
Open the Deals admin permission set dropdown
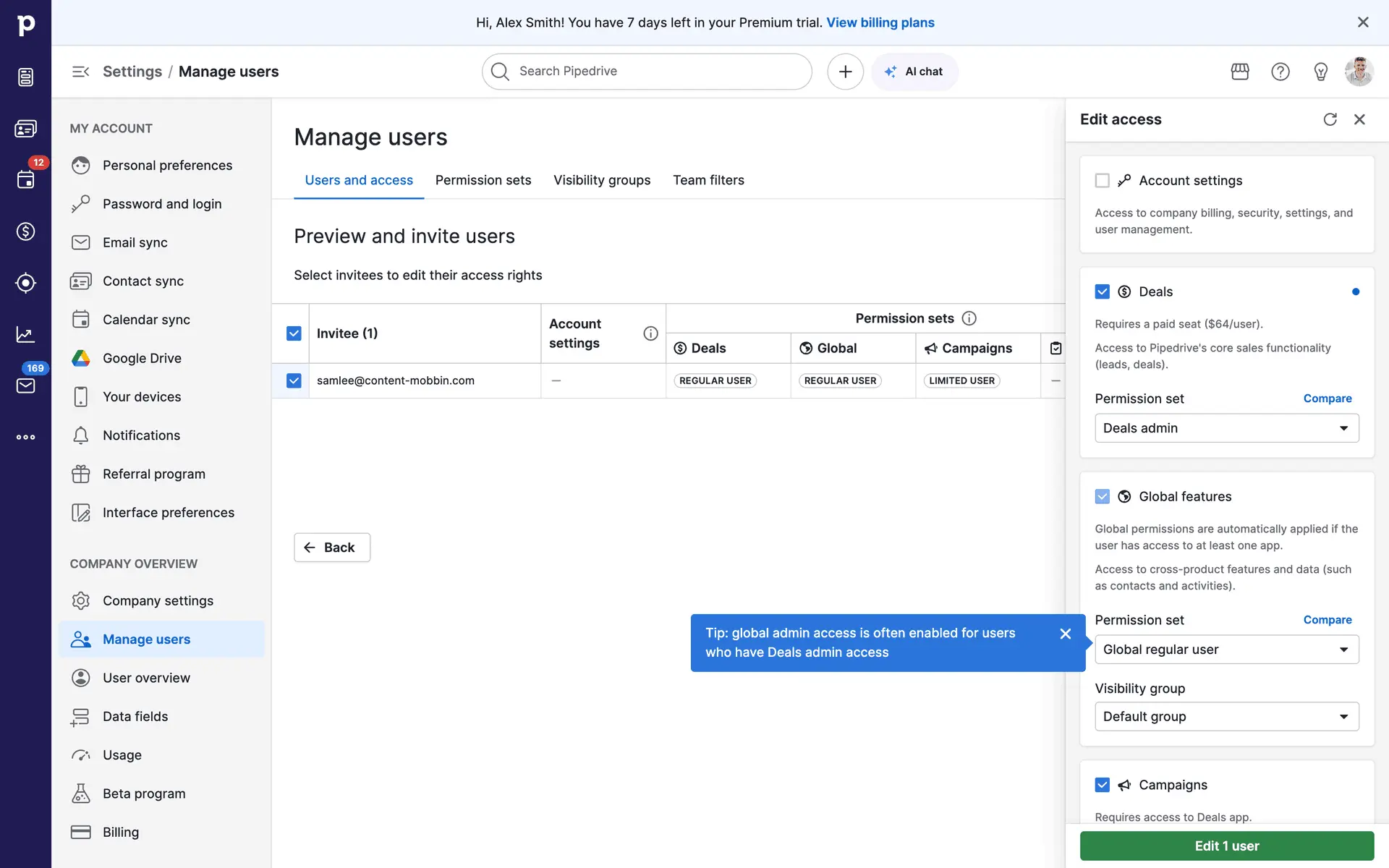tap(1226, 428)
